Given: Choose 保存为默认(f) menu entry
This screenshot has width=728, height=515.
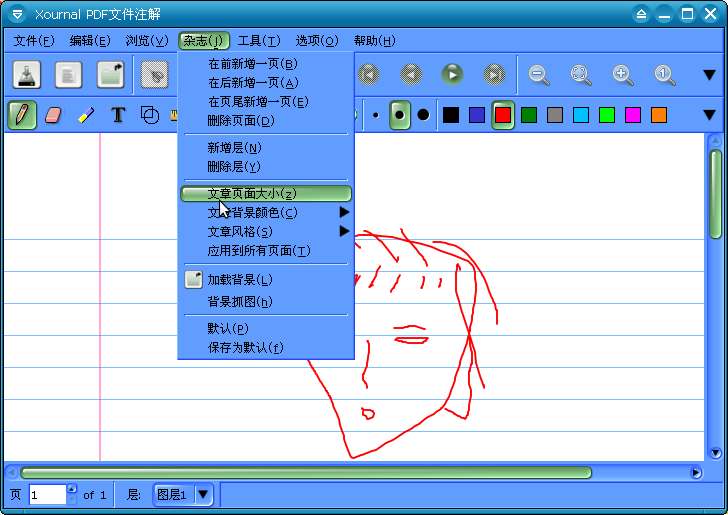Looking at the screenshot, I should (266, 348).
